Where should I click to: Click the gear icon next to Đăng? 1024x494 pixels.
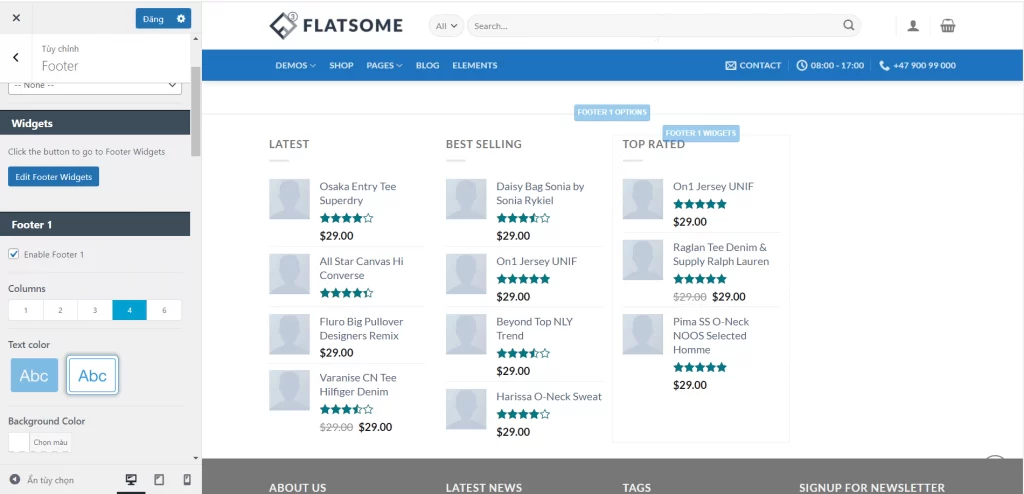point(180,18)
